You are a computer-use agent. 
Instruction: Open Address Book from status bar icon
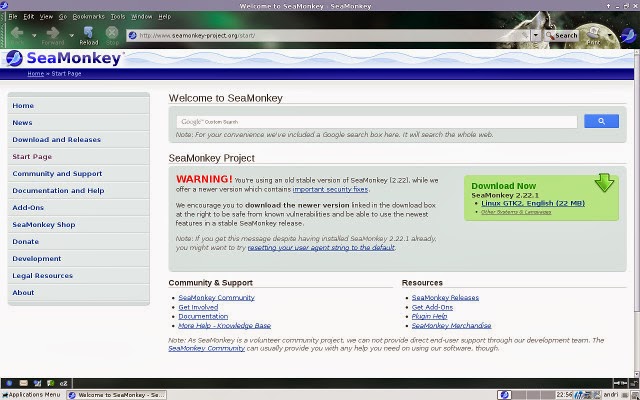pyautogui.click(x=50, y=383)
